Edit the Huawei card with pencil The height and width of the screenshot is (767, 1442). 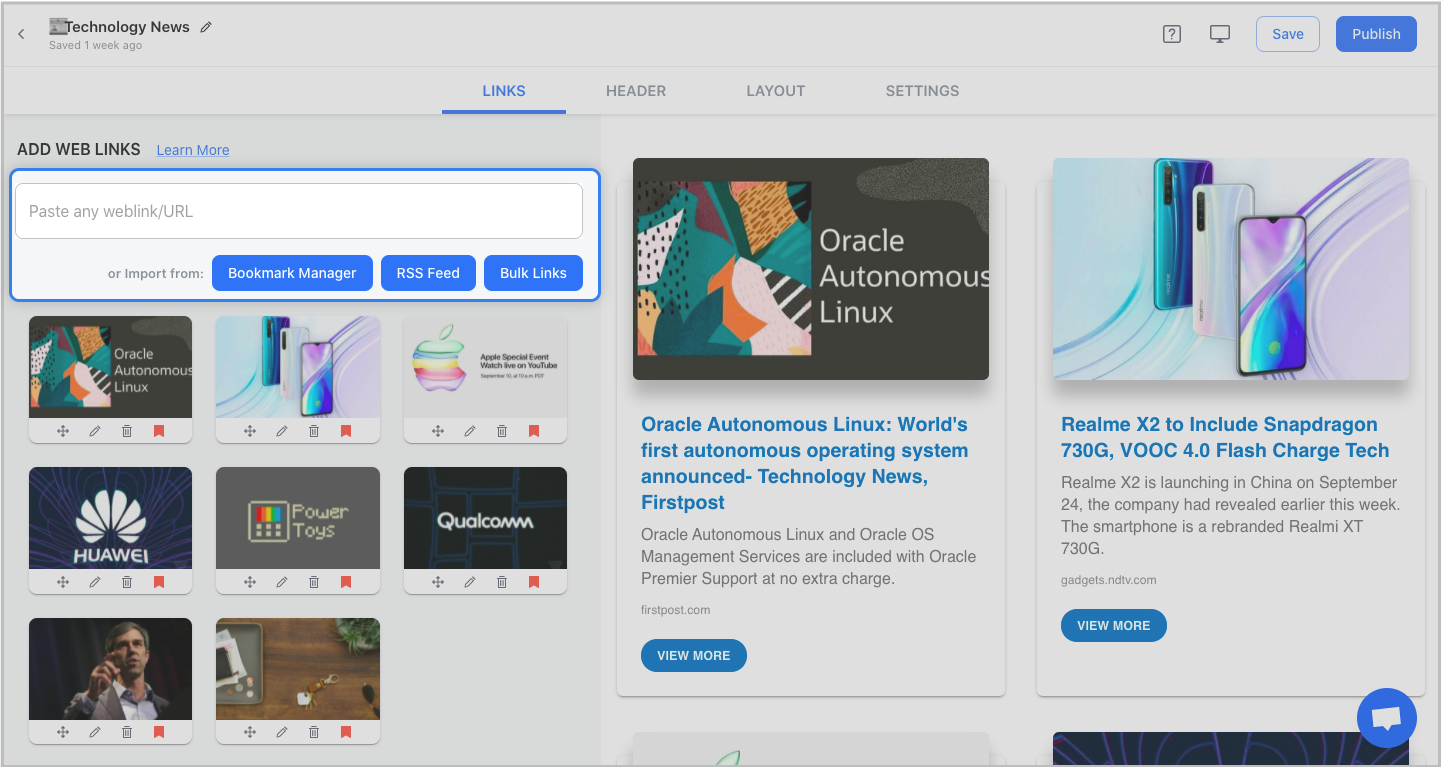95,582
